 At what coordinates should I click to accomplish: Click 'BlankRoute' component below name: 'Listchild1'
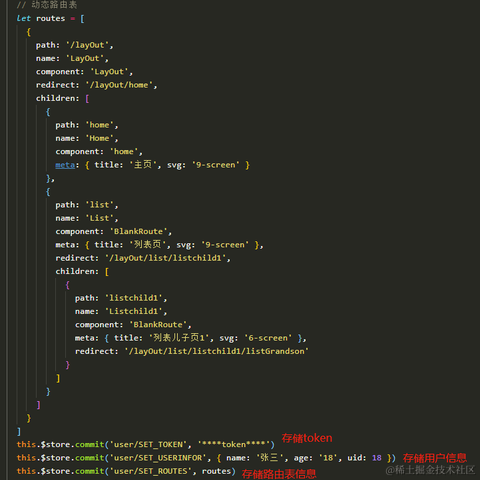click(x=158, y=325)
